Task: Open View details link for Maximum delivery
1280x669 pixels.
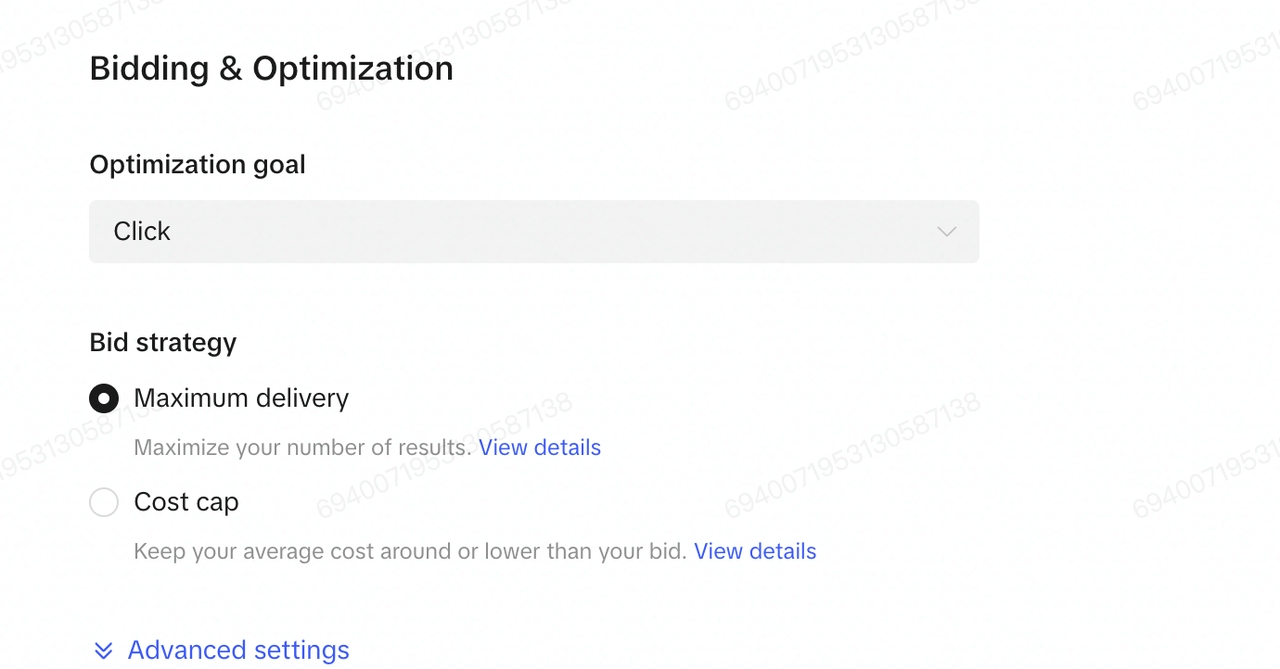Action: (540, 448)
